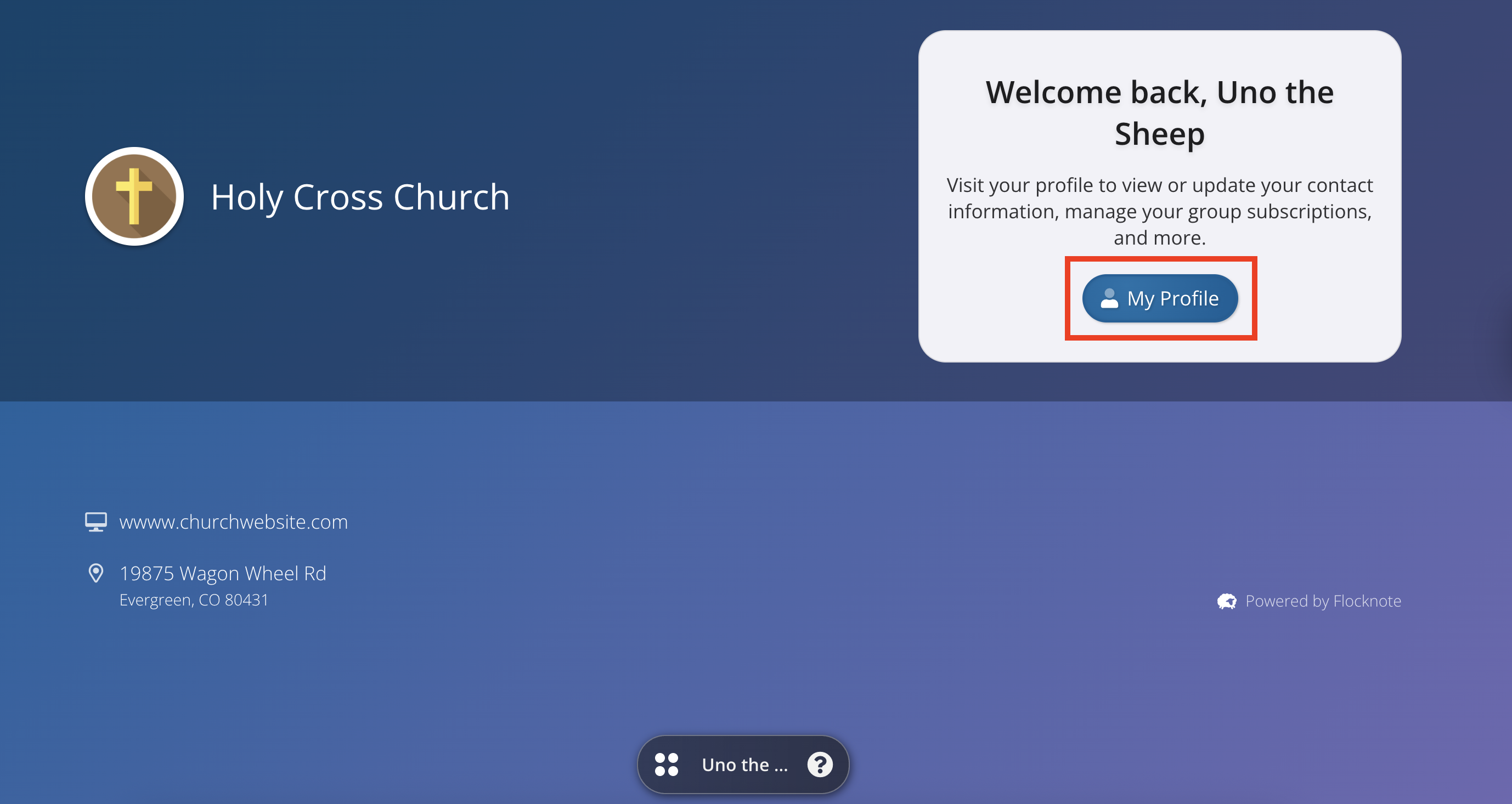Click the 19875 Wagon Wheel Rd address
This screenshot has height=804, width=1512.
222,573
